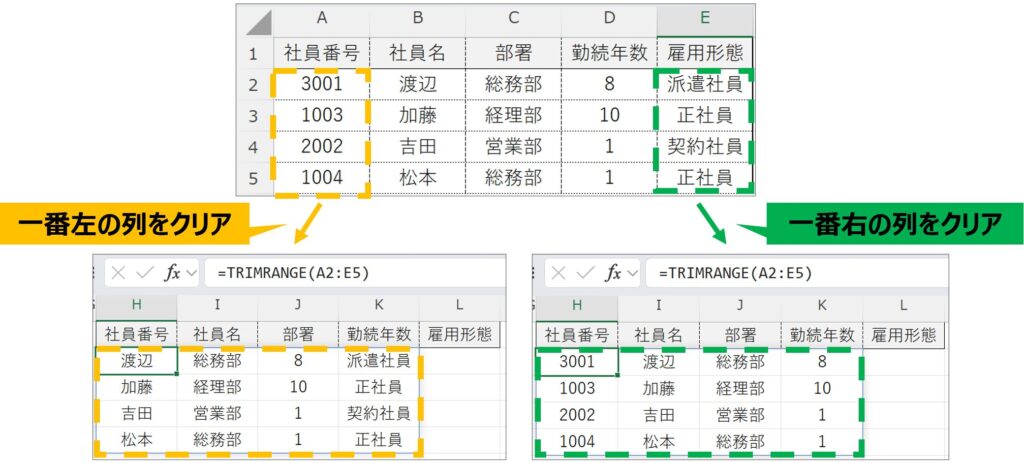The height and width of the screenshot is (463, 1024).
Task: Open Insert Function fx in the left formula bar
Action: click(x=171, y=273)
